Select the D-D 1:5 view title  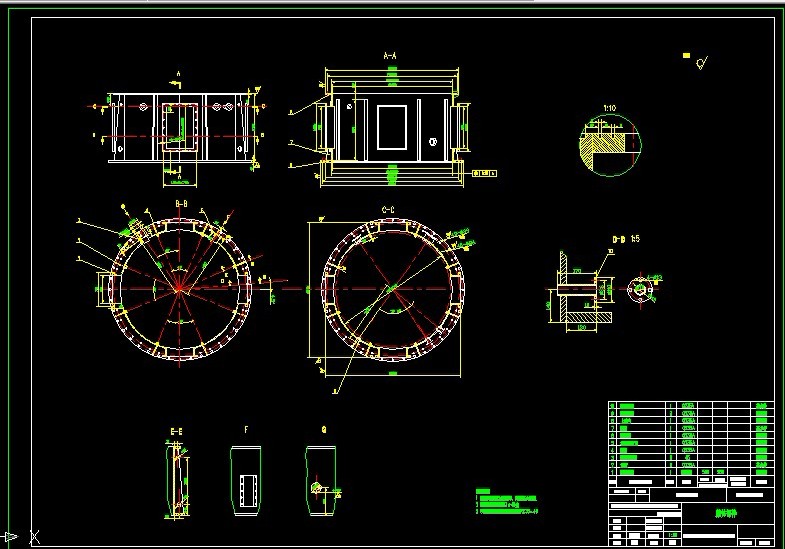coord(626,239)
